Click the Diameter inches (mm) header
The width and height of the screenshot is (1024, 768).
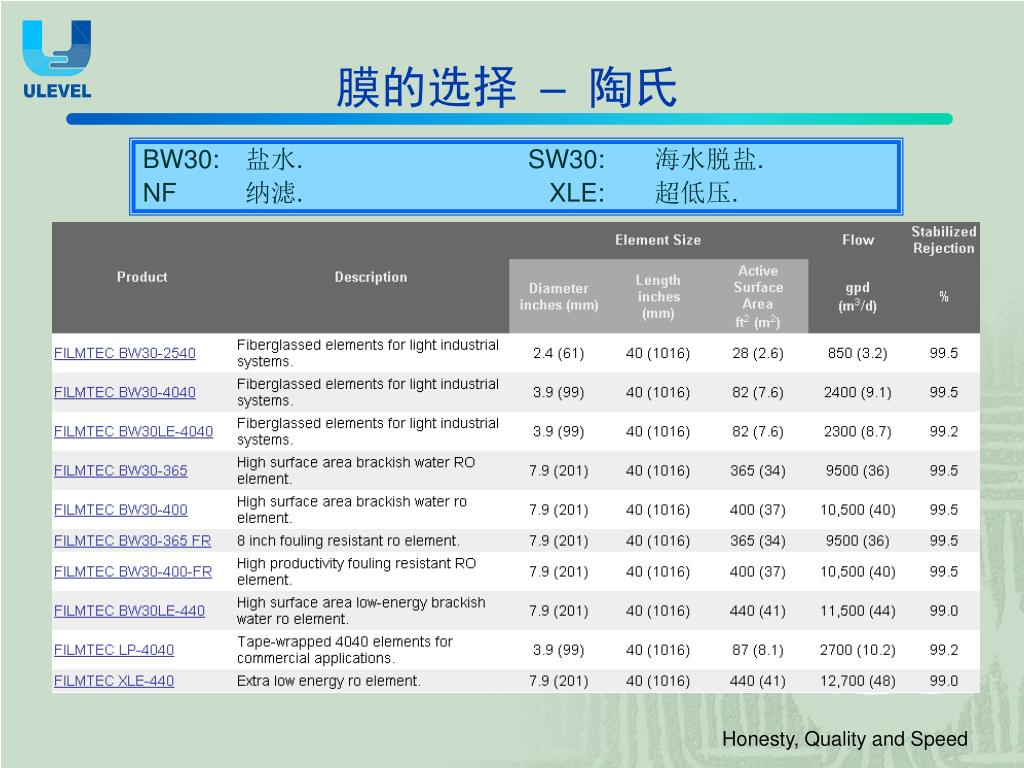coord(558,296)
